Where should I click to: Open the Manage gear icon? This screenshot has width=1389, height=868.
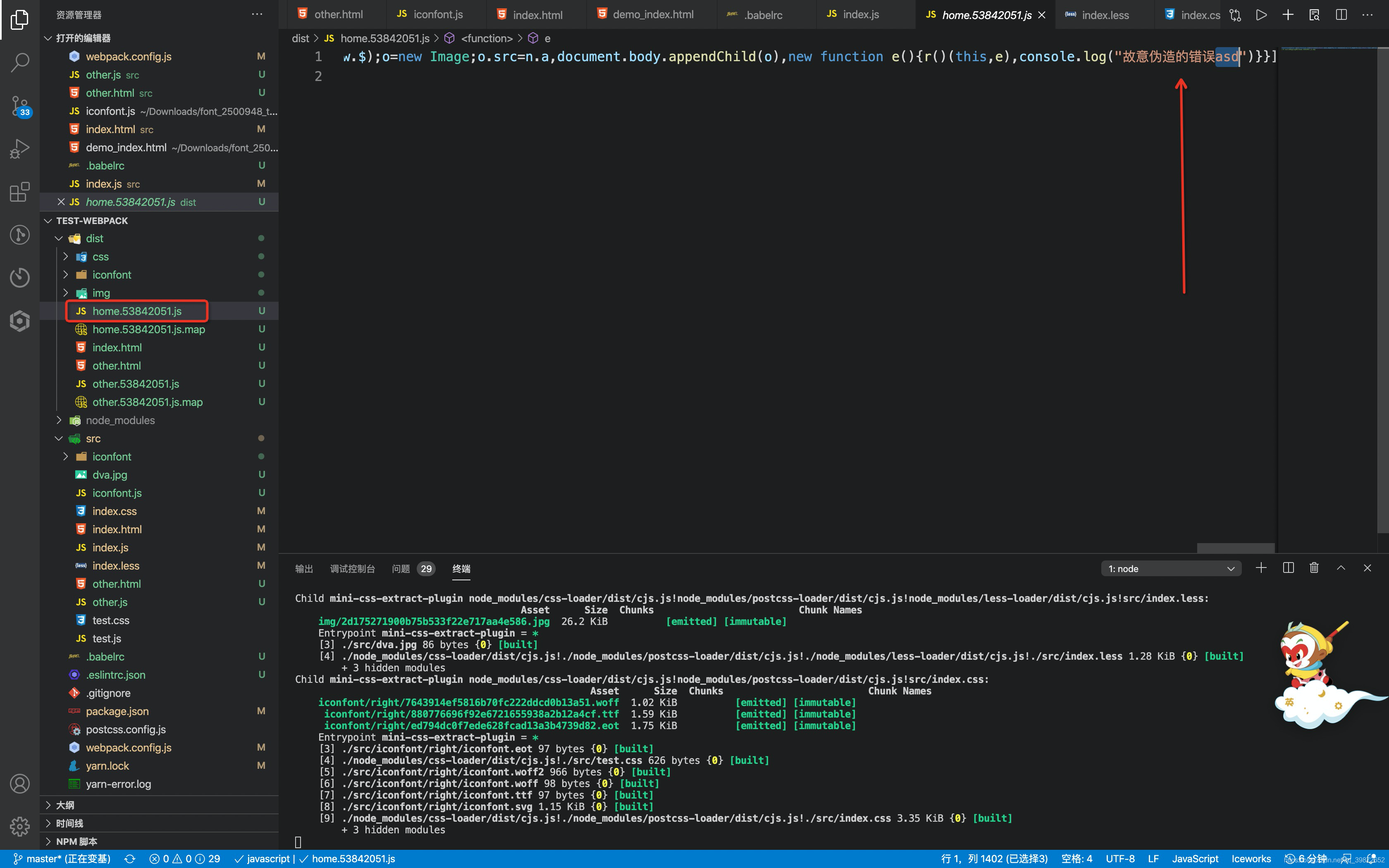pyautogui.click(x=19, y=827)
